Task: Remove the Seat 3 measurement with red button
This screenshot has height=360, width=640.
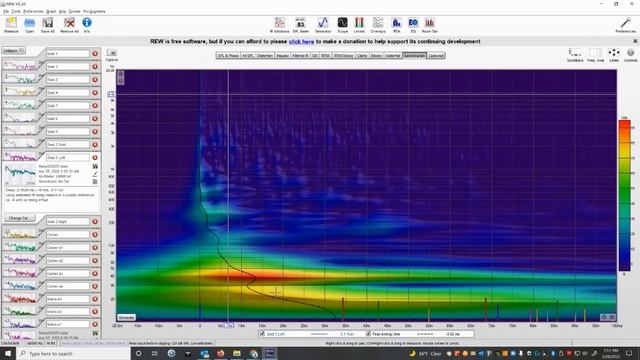Action: click(x=95, y=79)
